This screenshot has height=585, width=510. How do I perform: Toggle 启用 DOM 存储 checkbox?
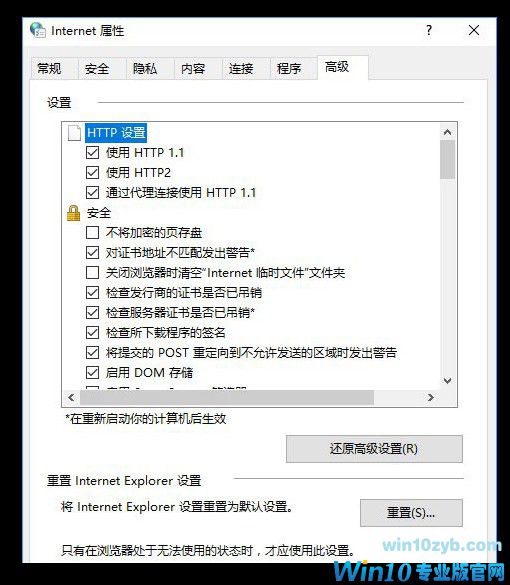[x=92, y=372]
